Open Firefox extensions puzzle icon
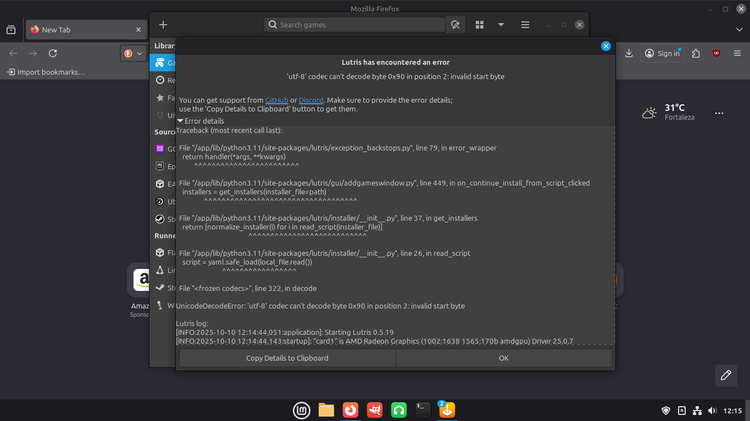750x421 pixels. 696,53
